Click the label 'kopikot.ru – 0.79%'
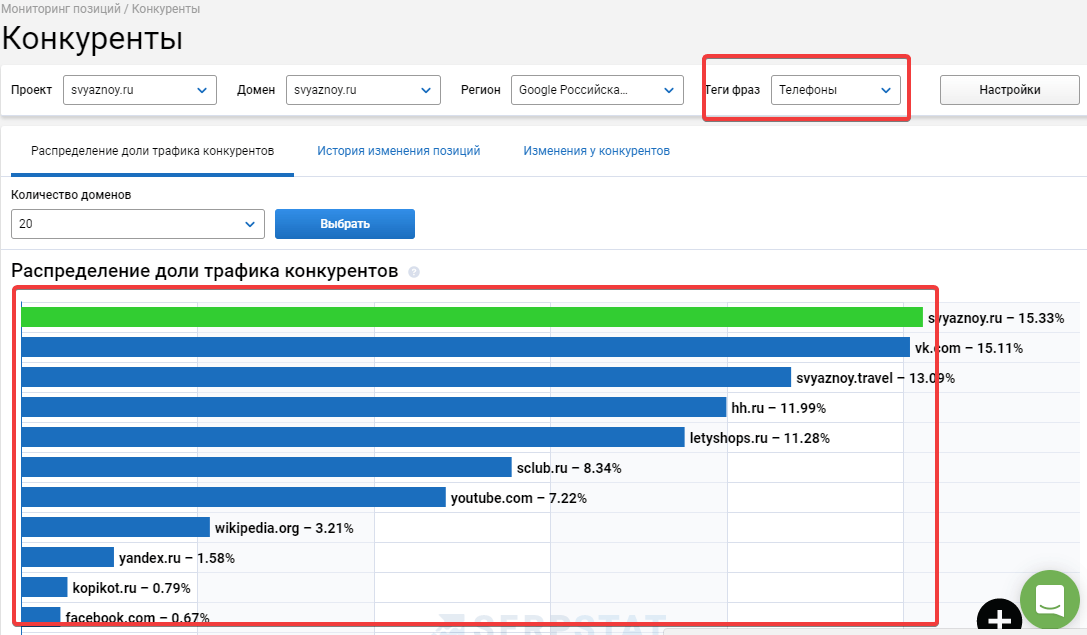Image resolution: width=1087 pixels, height=635 pixels. (x=132, y=588)
